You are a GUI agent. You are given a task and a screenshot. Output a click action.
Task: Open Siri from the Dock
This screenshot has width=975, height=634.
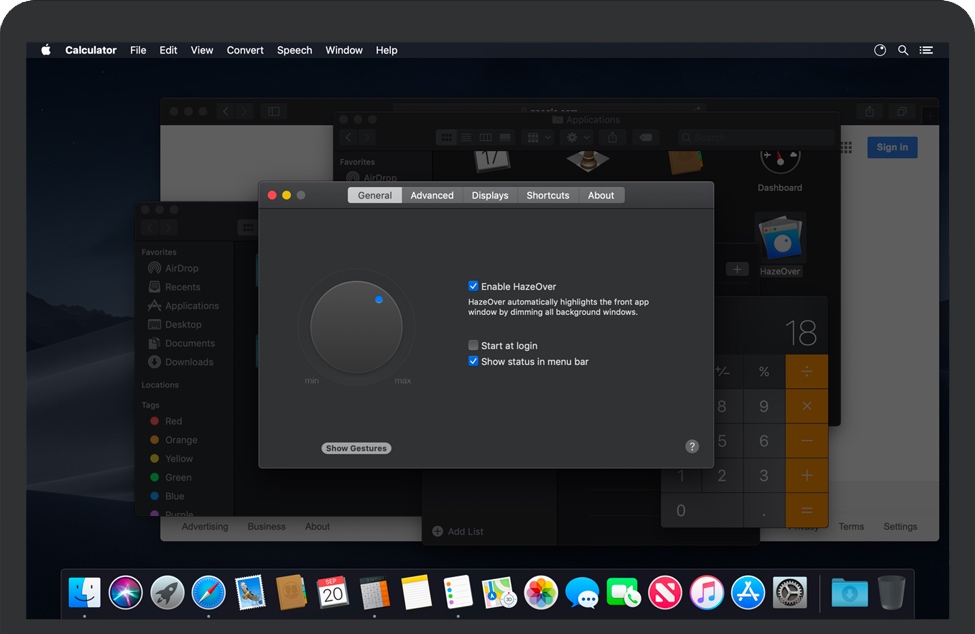[126, 592]
